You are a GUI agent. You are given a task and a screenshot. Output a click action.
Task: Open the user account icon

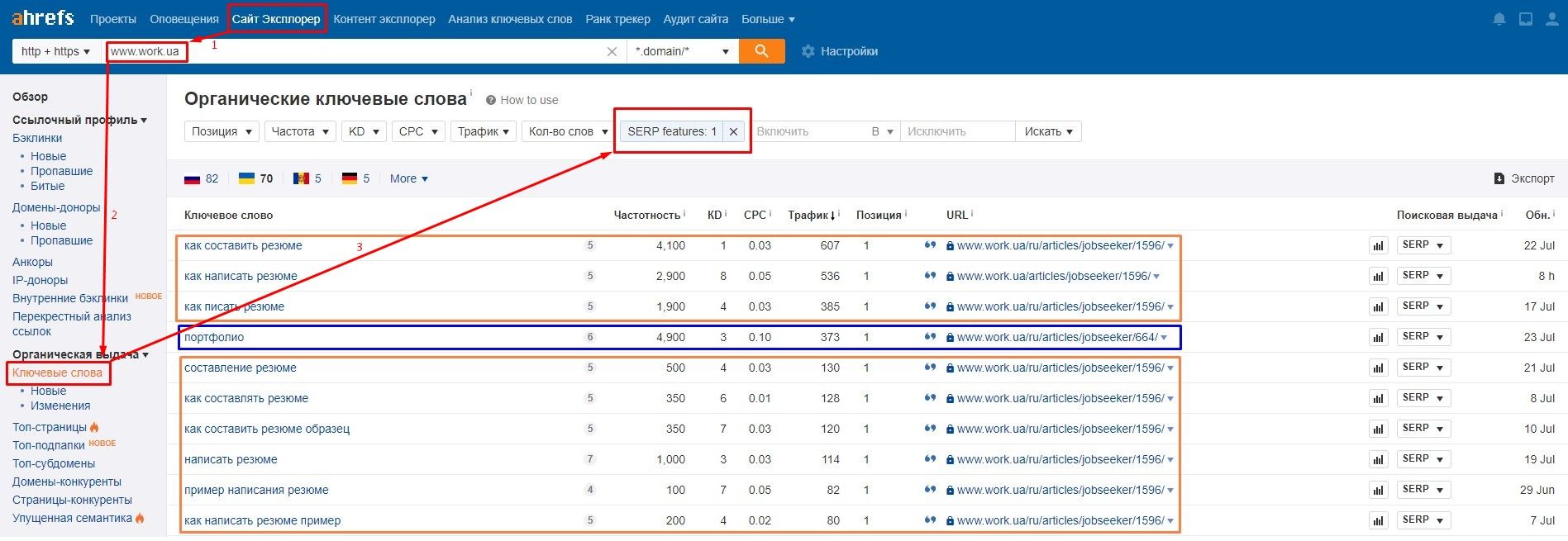click(x=1552, y=19)
